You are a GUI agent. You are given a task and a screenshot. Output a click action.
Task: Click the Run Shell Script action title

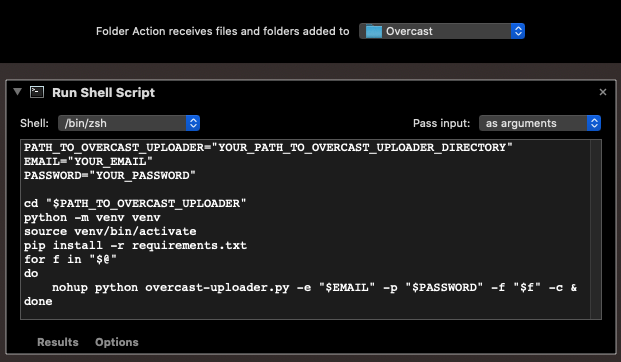coord(103,93)
